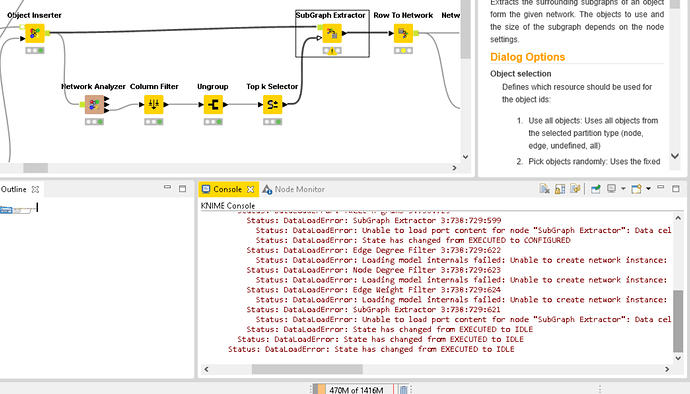Click the Open Console icon
This screenshot has width=690, height=394.
tap(636, 189)
